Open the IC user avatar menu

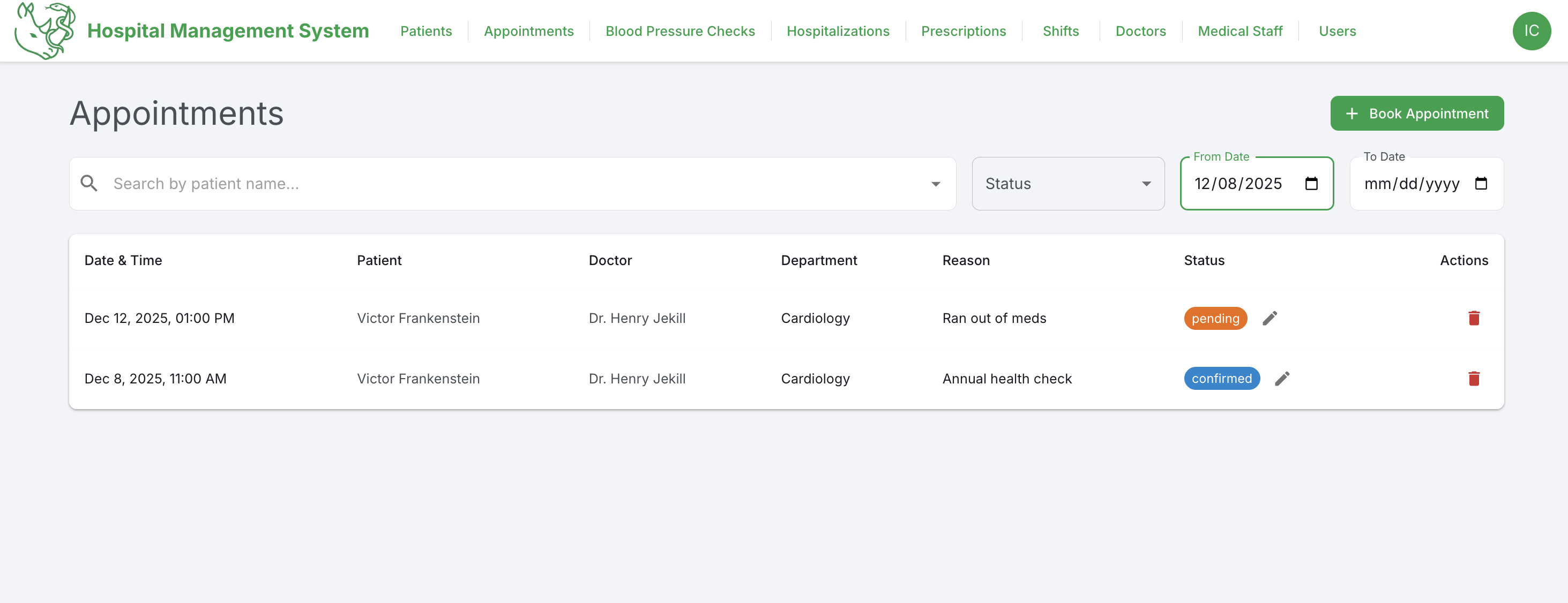pos(1531,31)
